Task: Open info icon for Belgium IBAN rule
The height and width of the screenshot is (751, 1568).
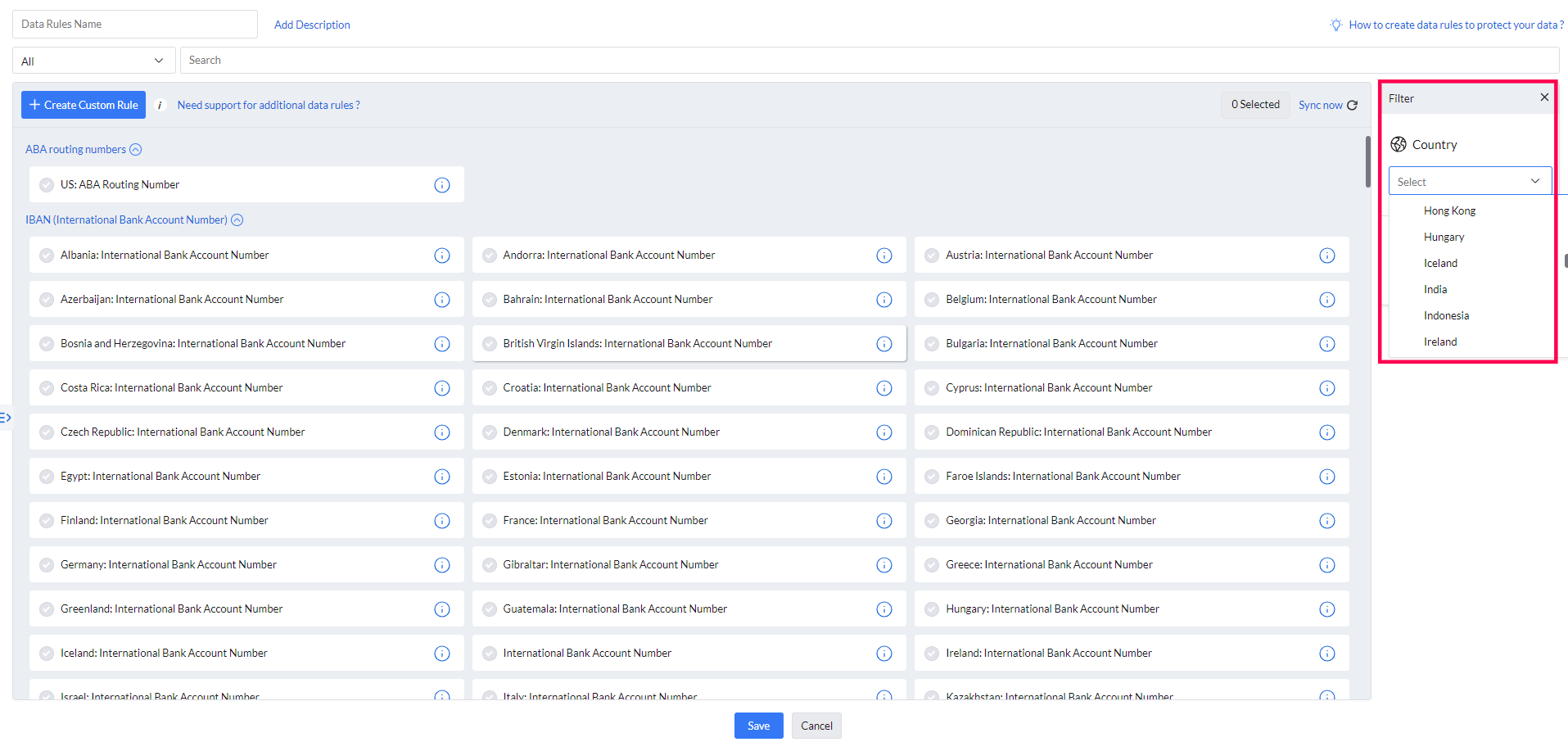Action: [x=1327, y=300]
